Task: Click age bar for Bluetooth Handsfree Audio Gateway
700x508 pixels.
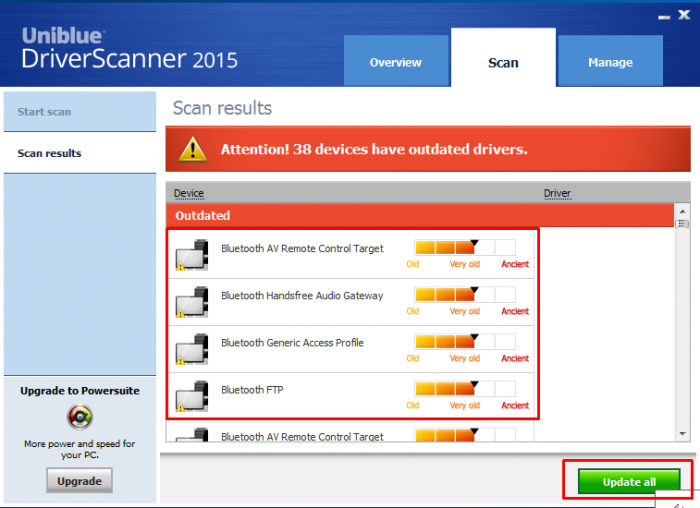Action: coord(465,294)
